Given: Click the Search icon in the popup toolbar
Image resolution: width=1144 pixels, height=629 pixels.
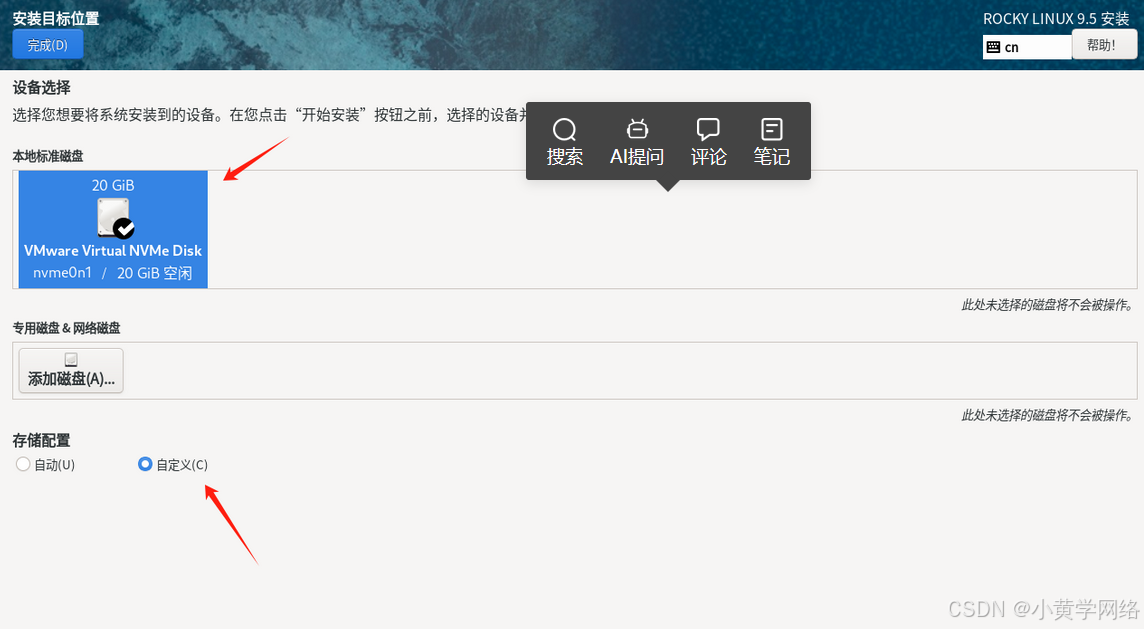Looking at the screenshot, I should pos(564,130).
